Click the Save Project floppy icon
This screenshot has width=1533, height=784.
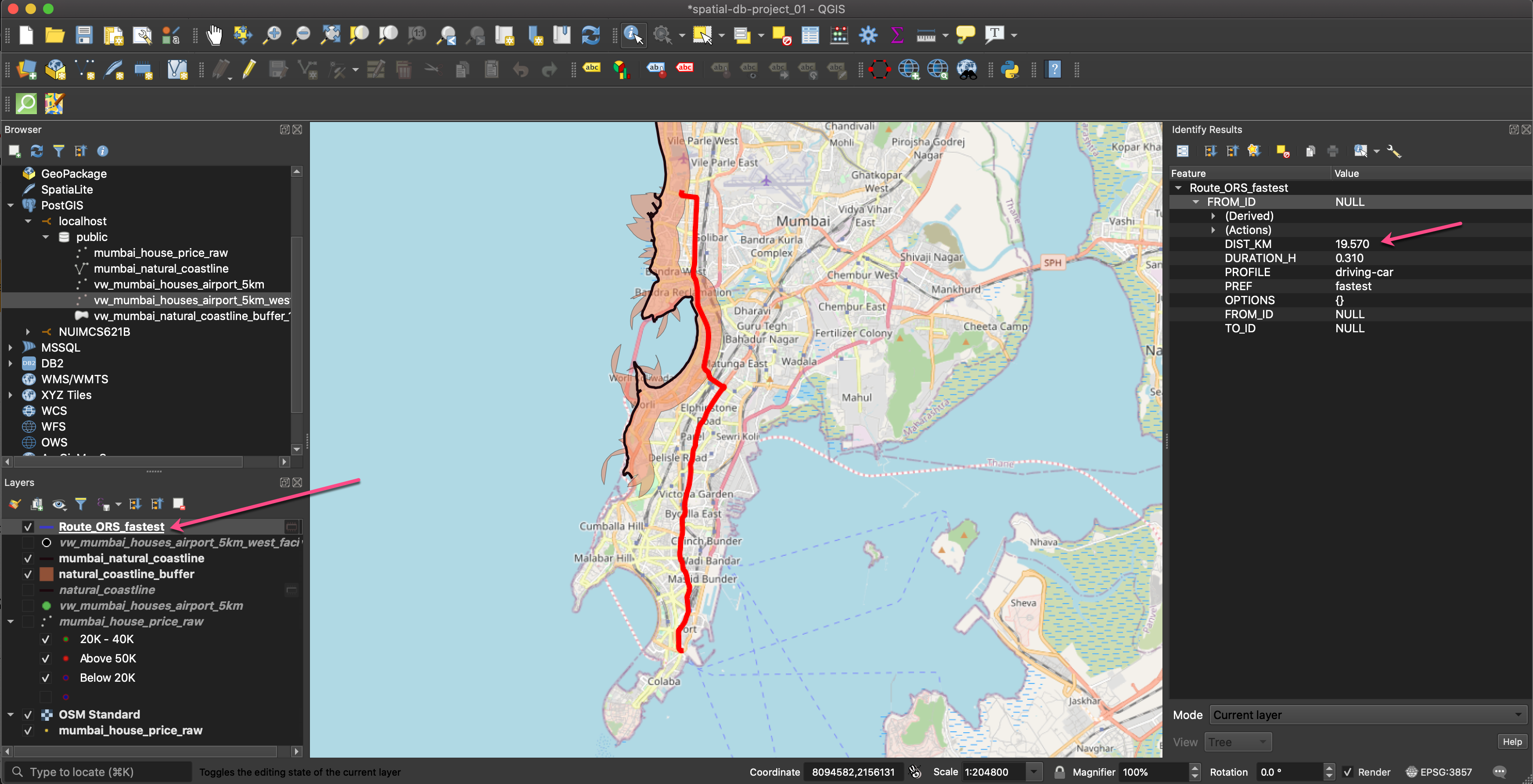[x=84, y=36]
